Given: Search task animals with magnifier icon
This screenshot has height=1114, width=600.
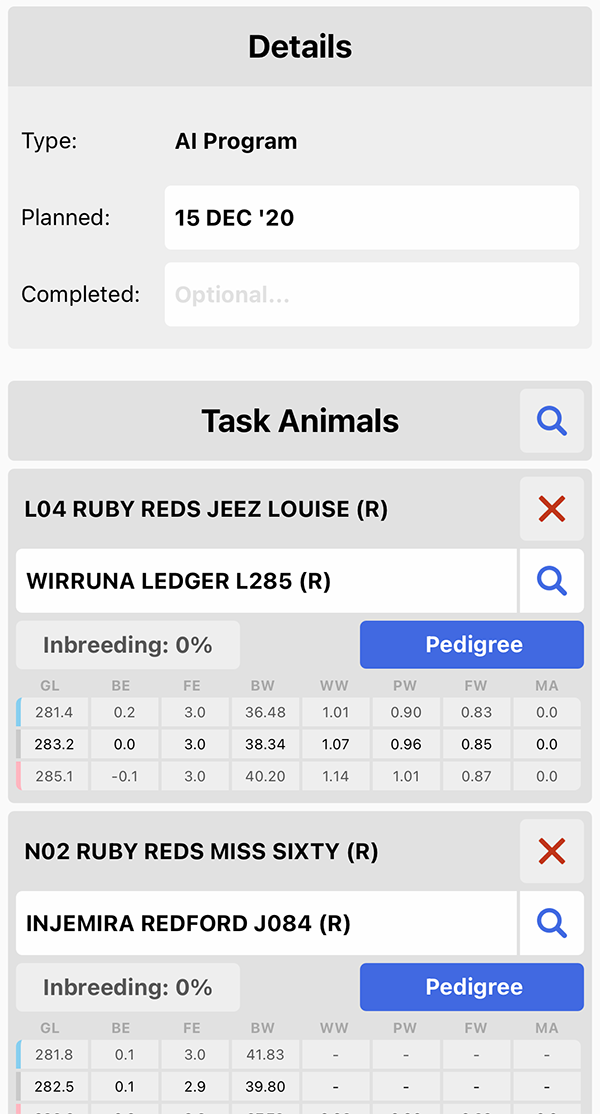Looking at the screenshot, I should click(x=552, y=421).
